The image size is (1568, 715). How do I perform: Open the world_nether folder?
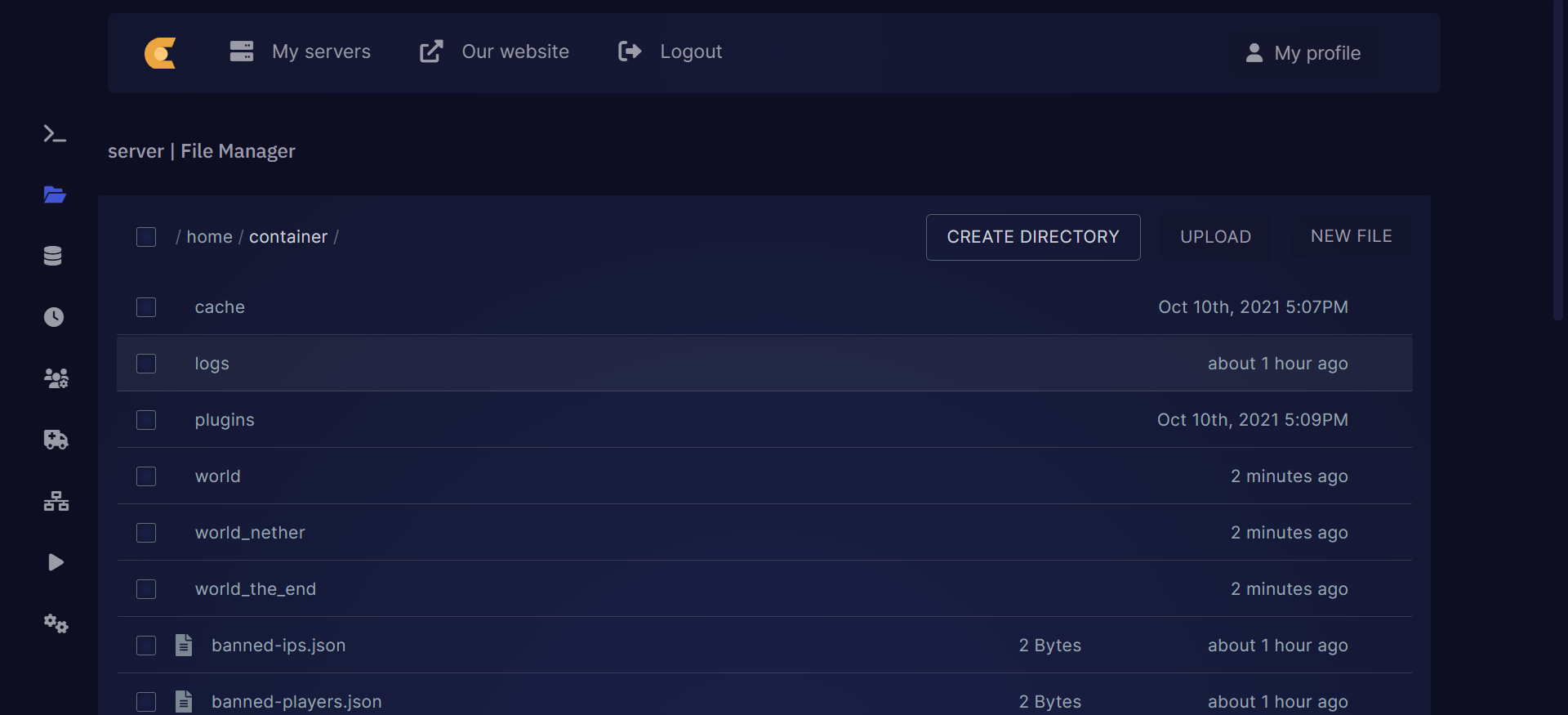(250, 533)
